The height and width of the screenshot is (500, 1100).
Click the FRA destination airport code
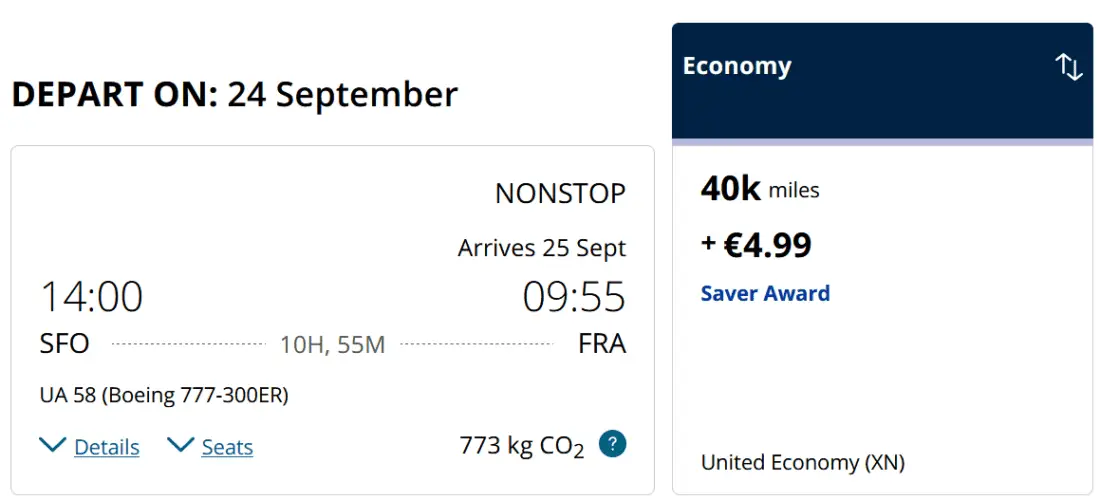pos(602,344)
